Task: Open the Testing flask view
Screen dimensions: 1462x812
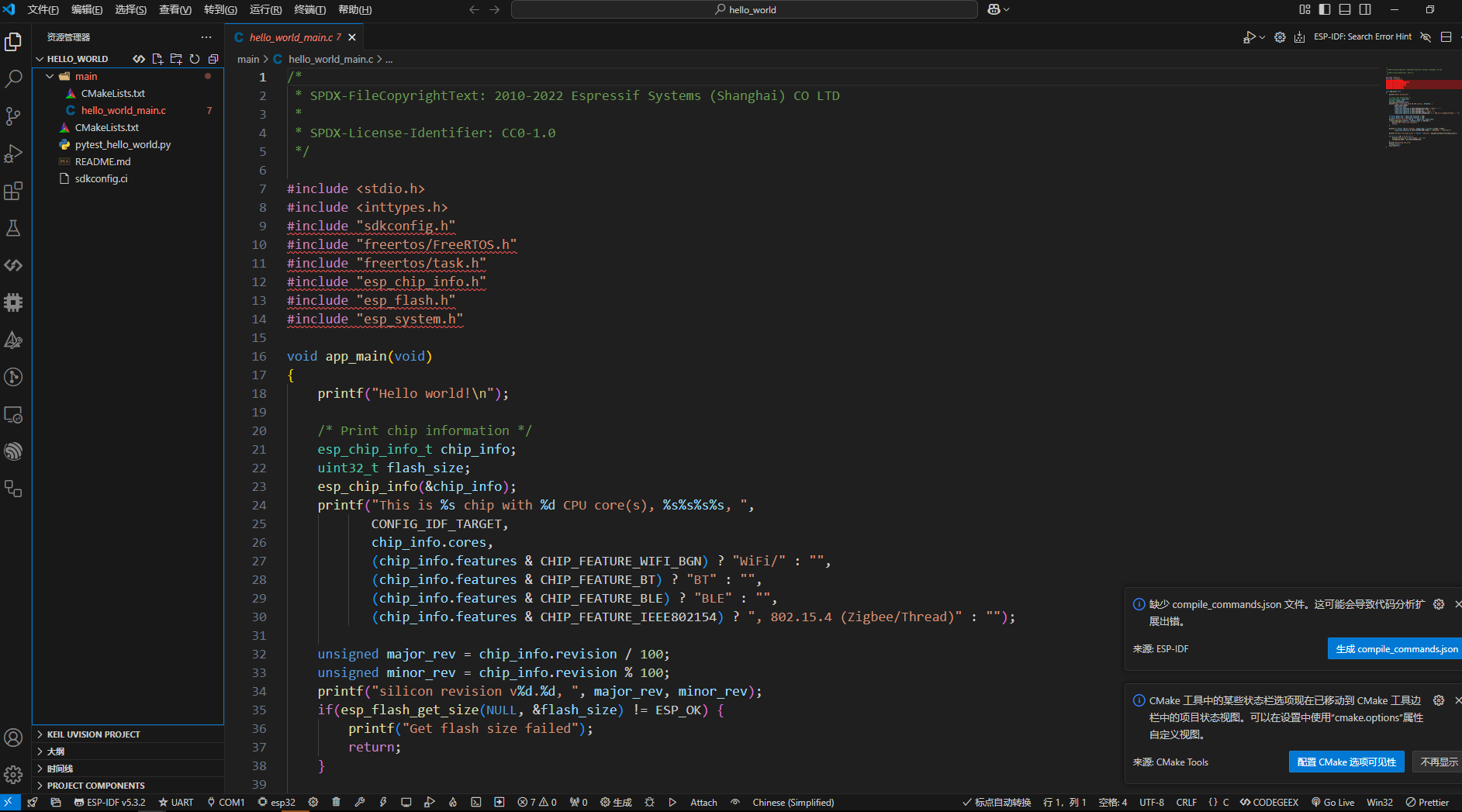Action: click(13, 228)
